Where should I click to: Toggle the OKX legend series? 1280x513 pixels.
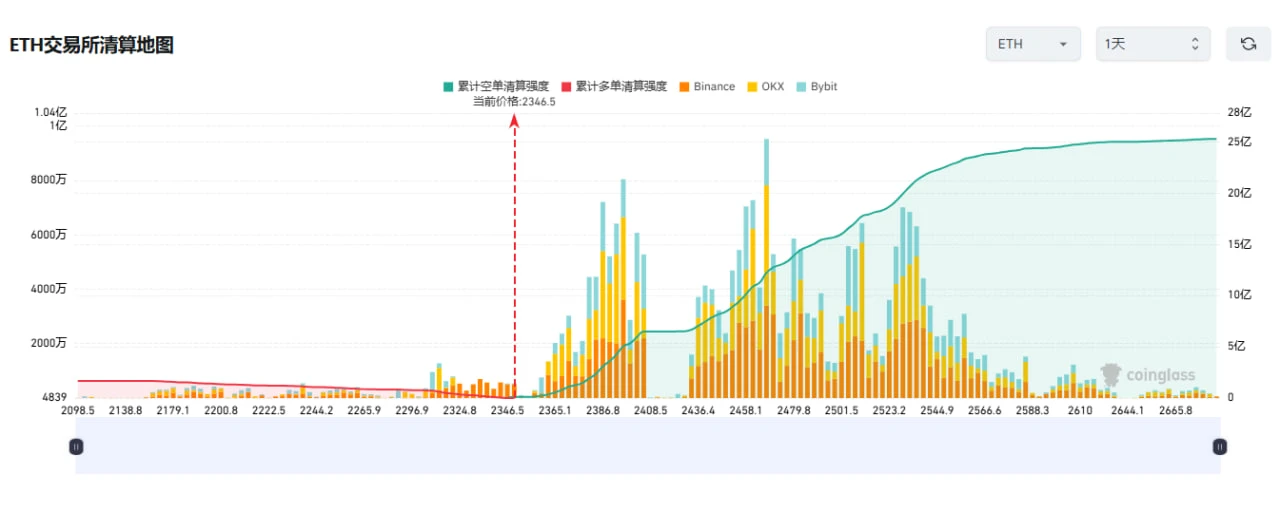pos(765,87)
